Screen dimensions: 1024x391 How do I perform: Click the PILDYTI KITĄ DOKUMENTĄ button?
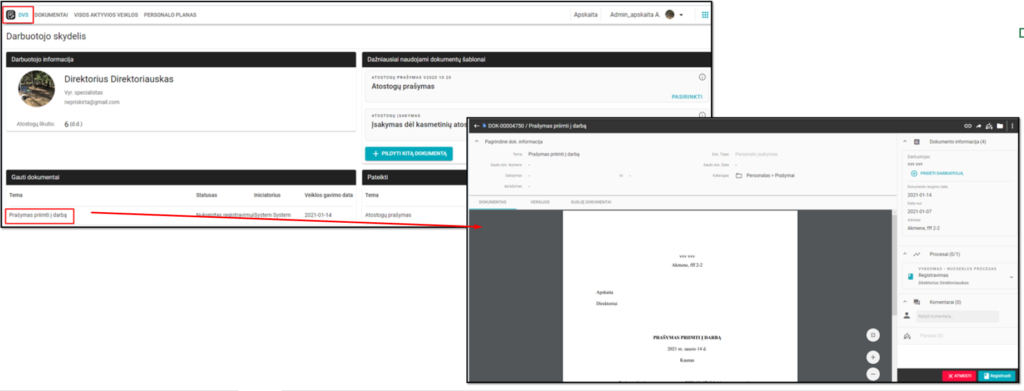409,153
